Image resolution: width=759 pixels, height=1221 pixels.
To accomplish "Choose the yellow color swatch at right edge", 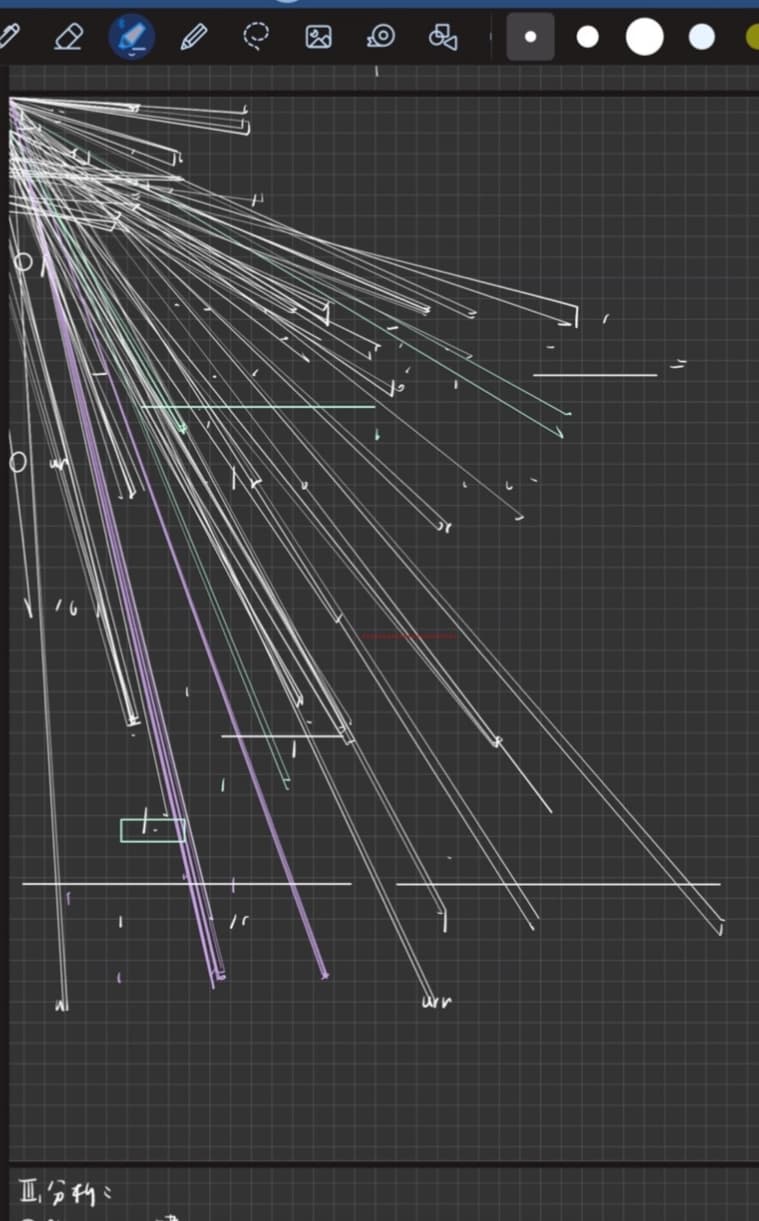I will coord(753,37).
